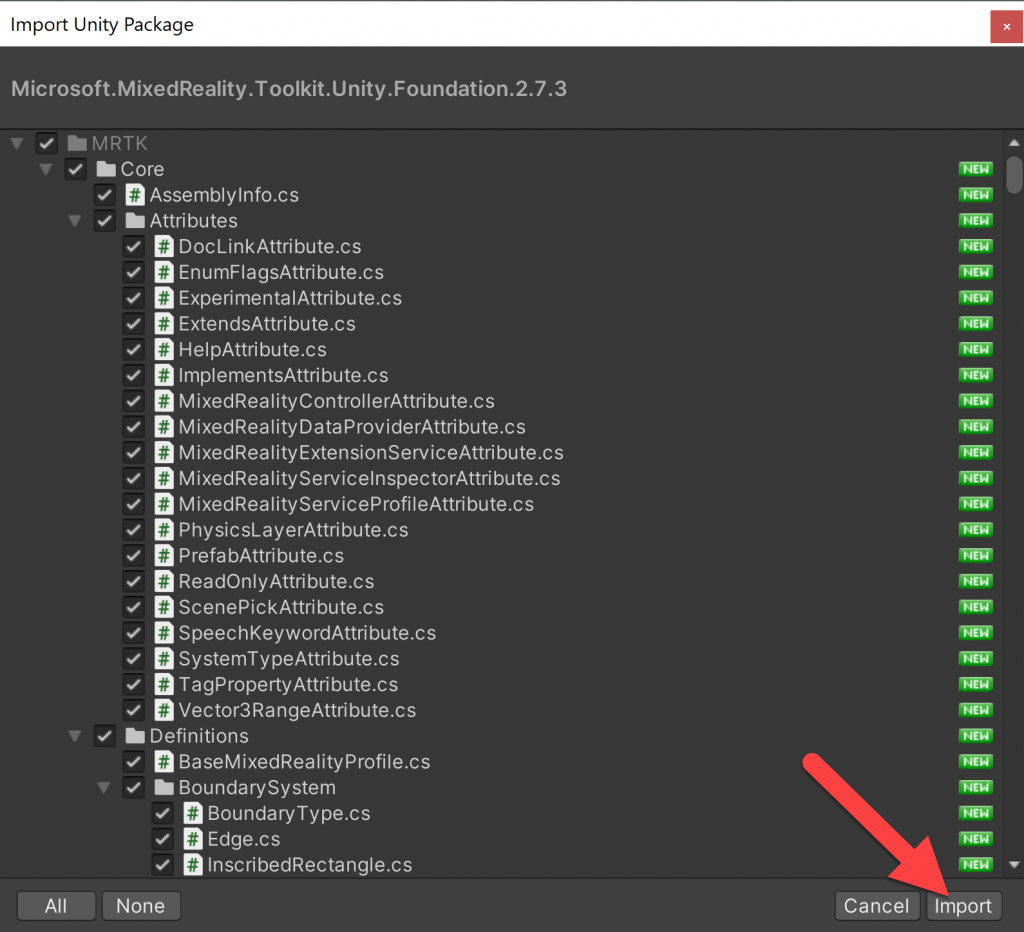
Task: Click the ScenePickAttribute.cs script icon
Action: click(x=164, y=607)
